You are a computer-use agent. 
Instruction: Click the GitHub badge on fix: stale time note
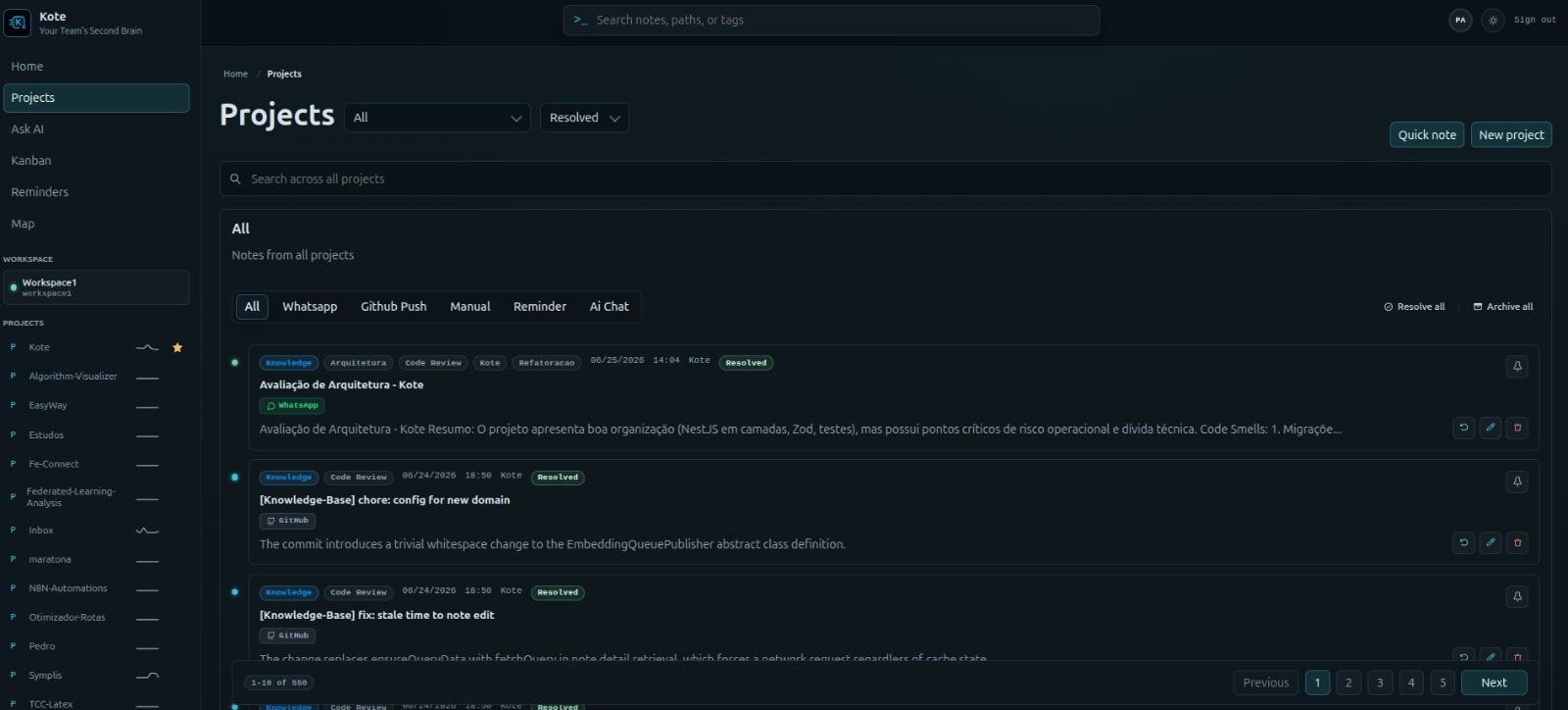(x=287, y=635)
